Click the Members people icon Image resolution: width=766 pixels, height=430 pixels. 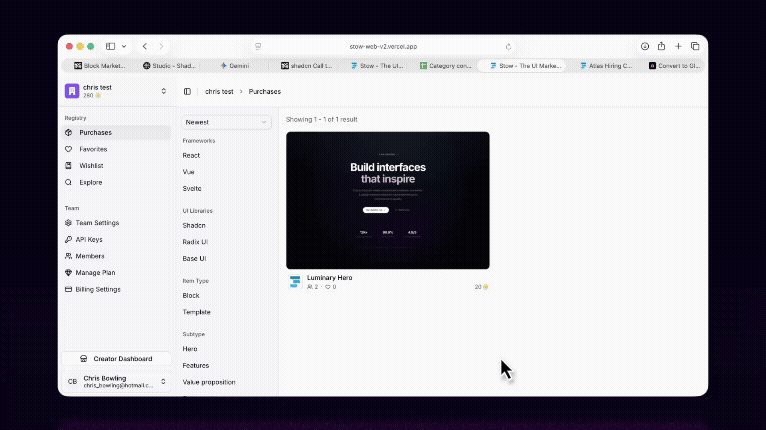click(x=68, y=256)
